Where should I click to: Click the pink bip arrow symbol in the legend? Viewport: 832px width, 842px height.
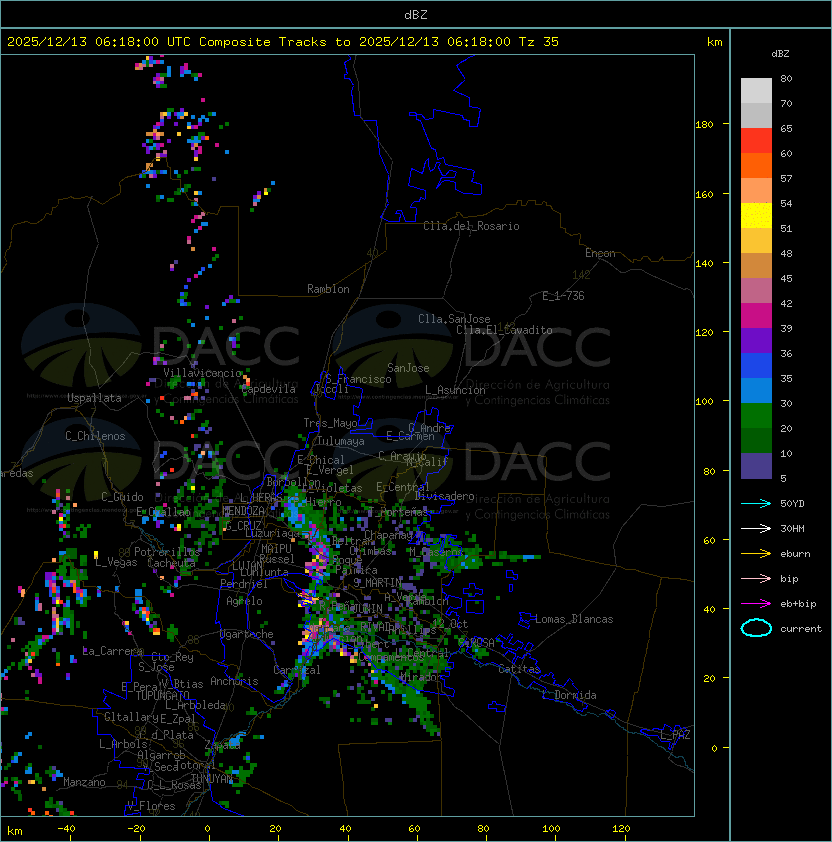[756, 578]
